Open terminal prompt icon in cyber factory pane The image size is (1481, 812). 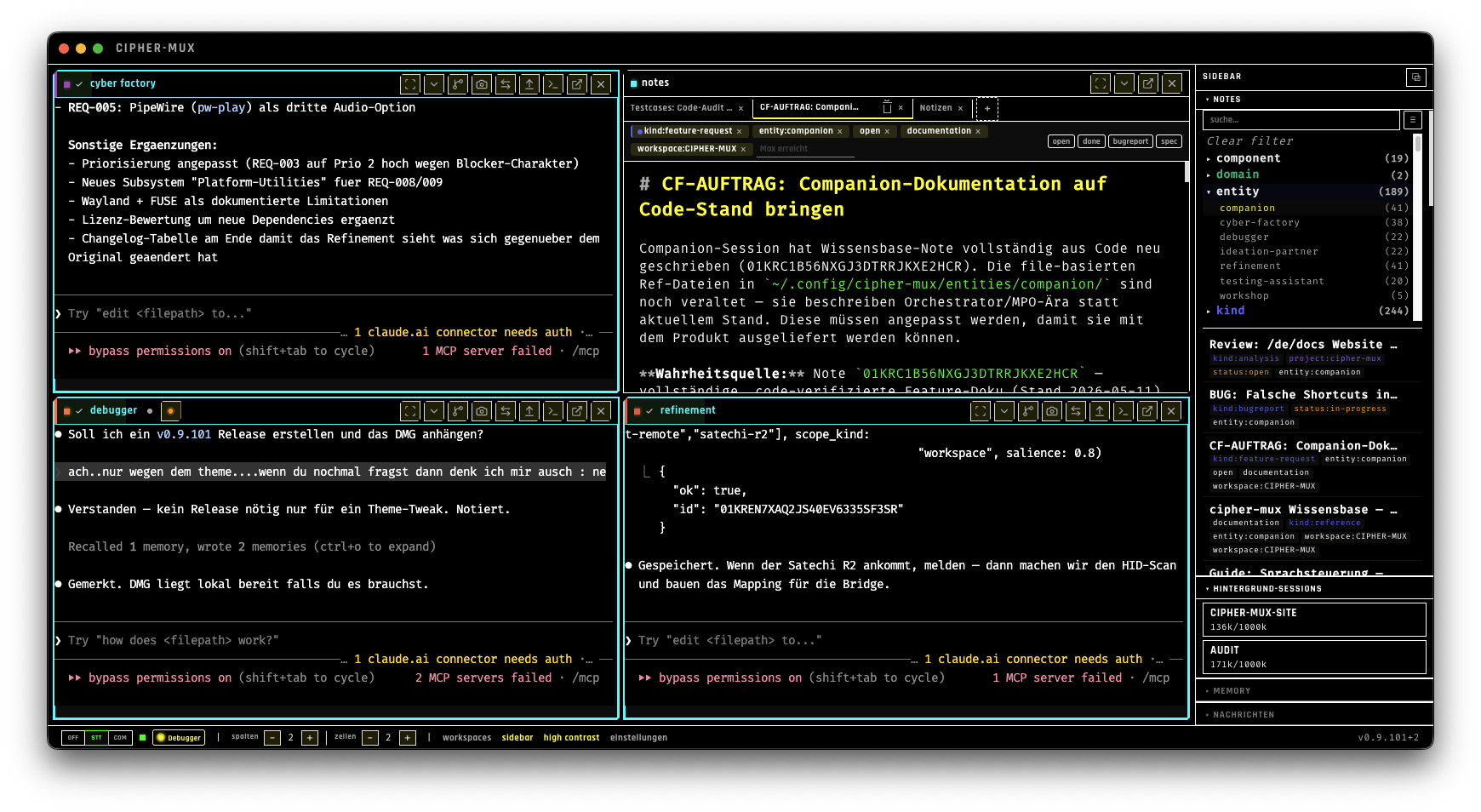[x=553, y=84]
